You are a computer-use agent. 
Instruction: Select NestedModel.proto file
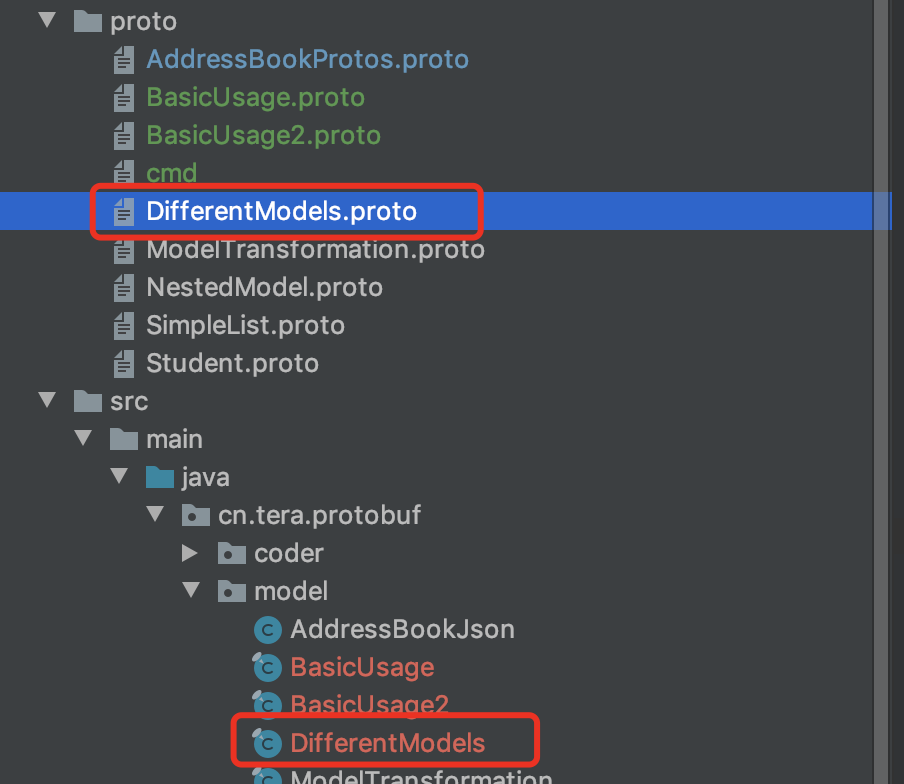tap(264, 287)
